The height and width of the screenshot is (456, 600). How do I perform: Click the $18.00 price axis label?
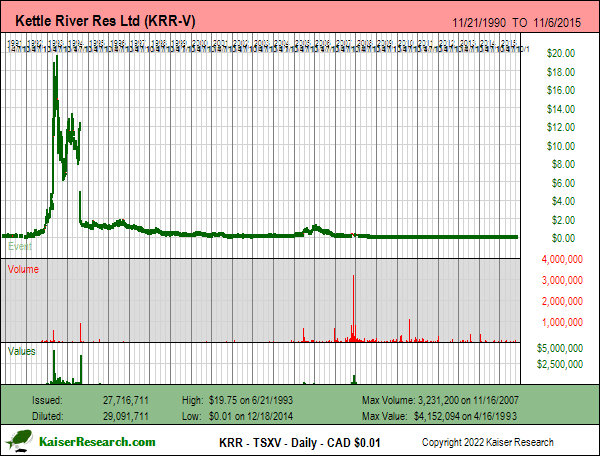(x=561, y=72)
